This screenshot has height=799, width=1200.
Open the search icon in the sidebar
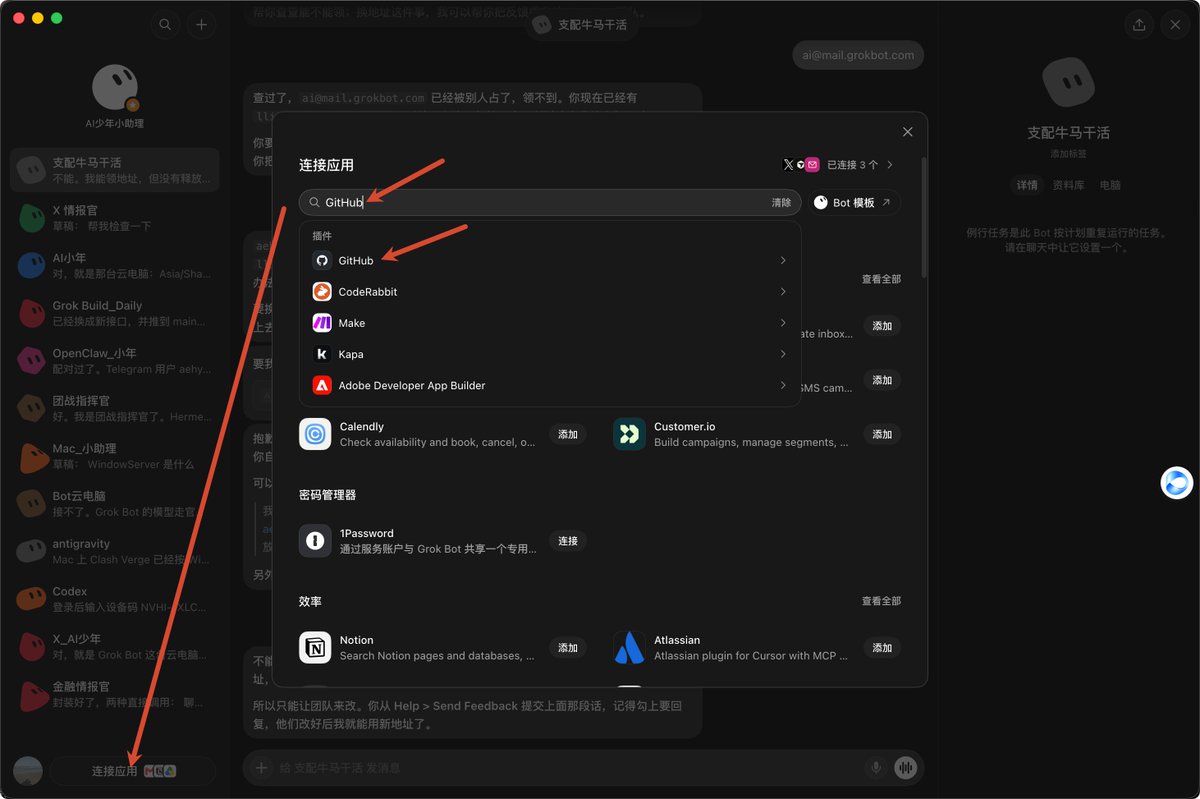coord(165,25)
